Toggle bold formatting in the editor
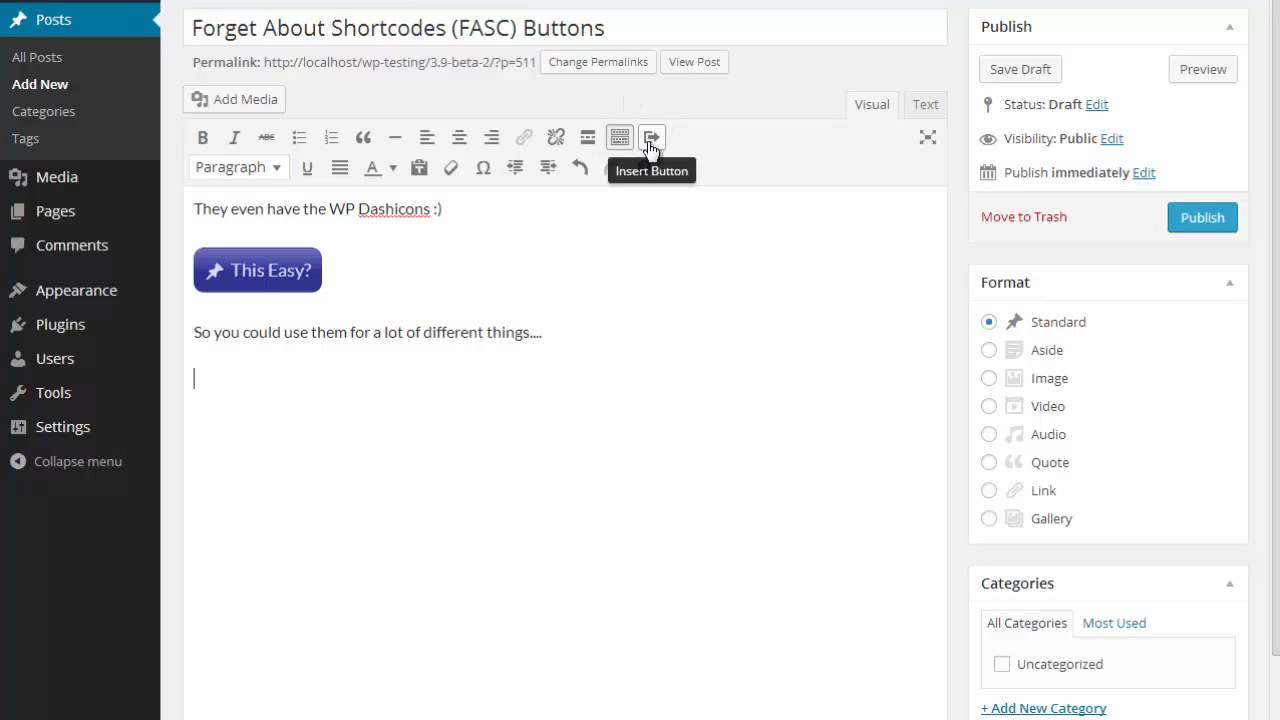This screenshot has width=1280, height=720. point(203,137)
